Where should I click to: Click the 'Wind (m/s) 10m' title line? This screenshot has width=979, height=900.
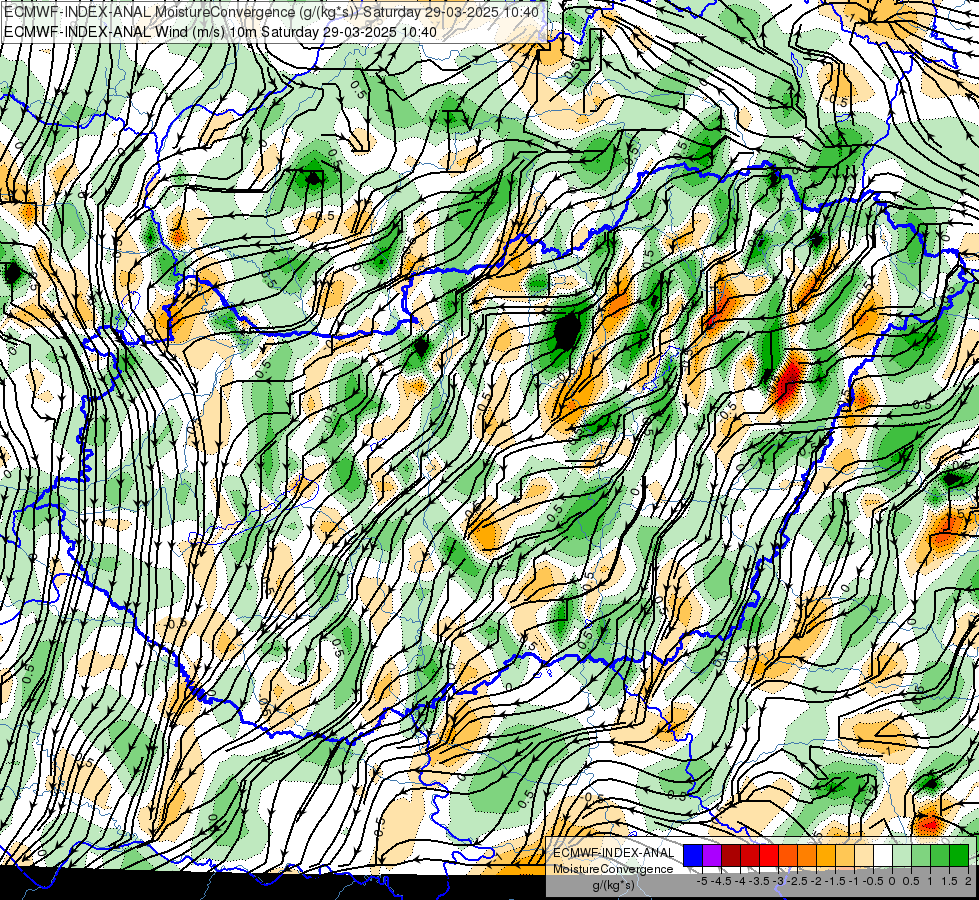pyautogui.click(x=220, y=32)
